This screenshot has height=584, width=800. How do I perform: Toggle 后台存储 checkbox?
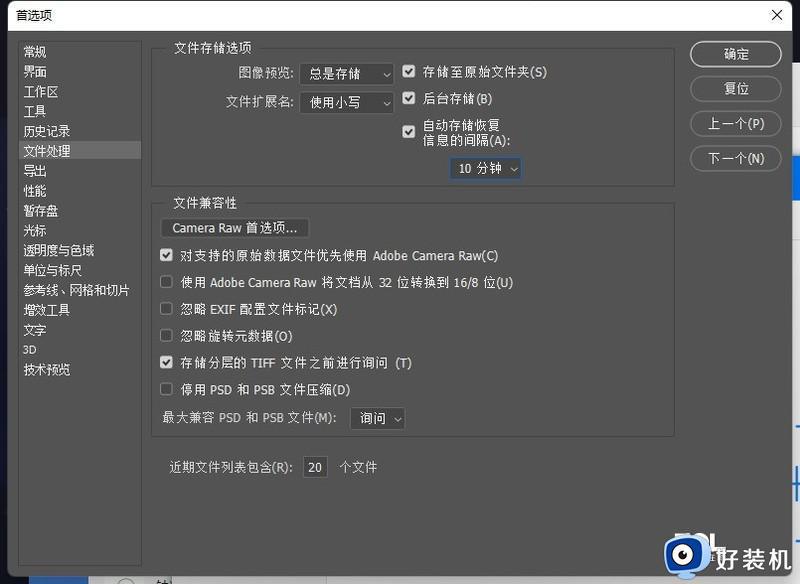409,99
